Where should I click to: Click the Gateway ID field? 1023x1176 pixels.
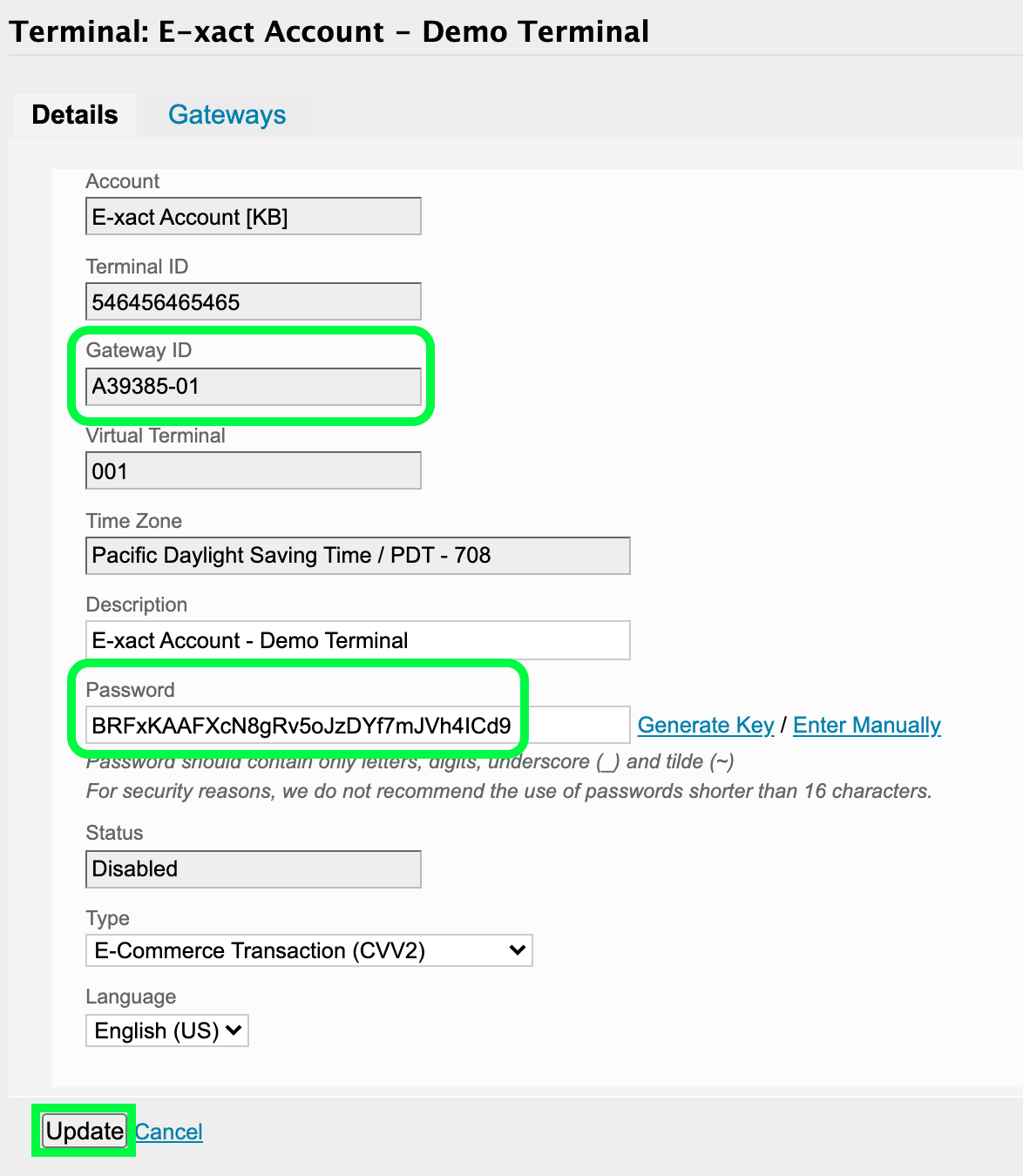[253, 387]
